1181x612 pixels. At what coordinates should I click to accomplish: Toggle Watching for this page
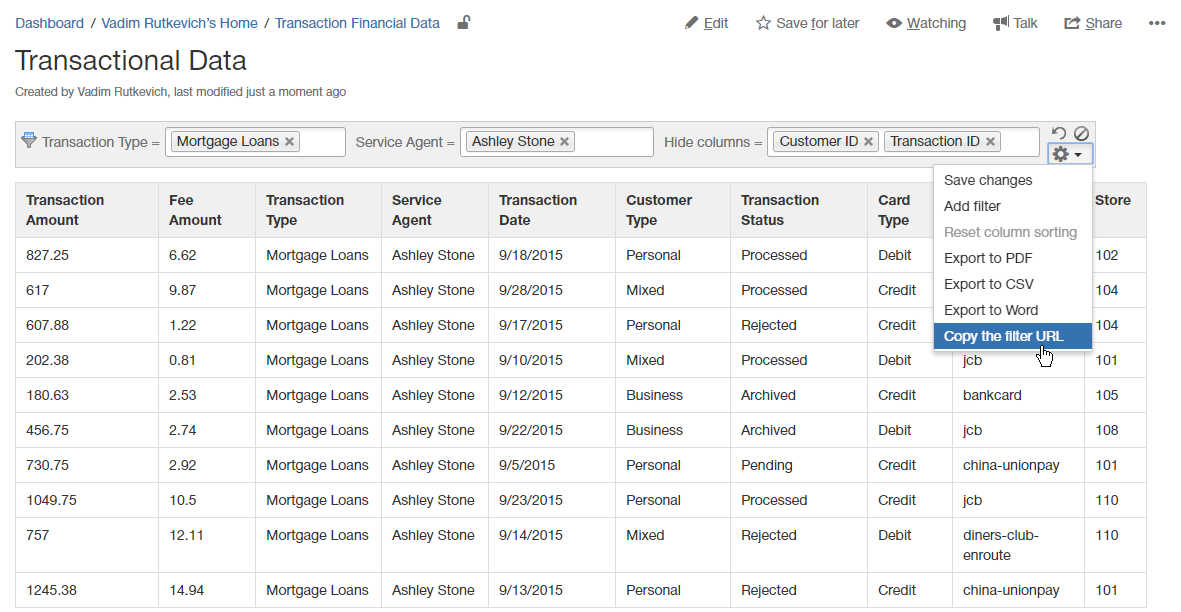tap(926, 23)
